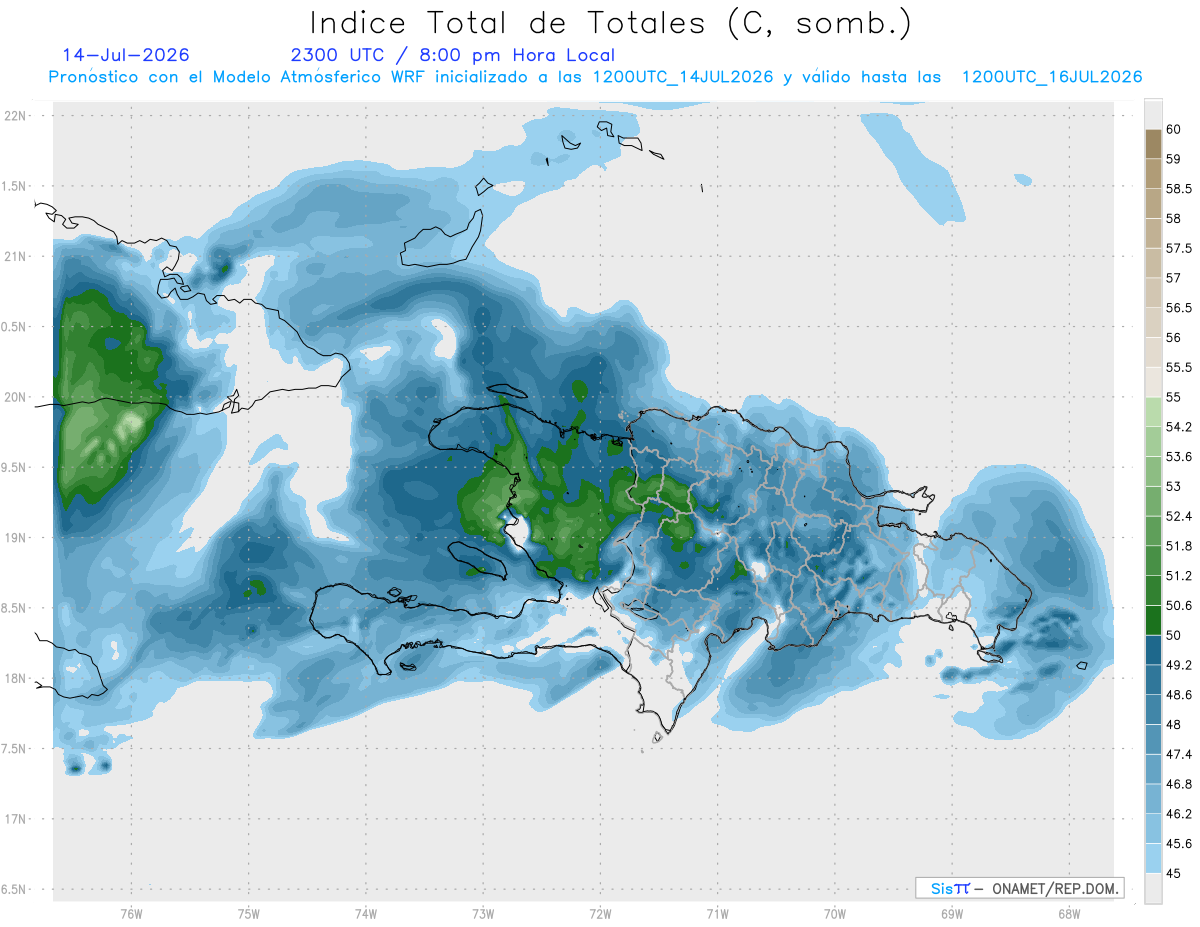Pick the blue swatch between 47.4 and 48
This screenshot has height=927, width=1200.
pyautogui.click(x=1153, y=739)
